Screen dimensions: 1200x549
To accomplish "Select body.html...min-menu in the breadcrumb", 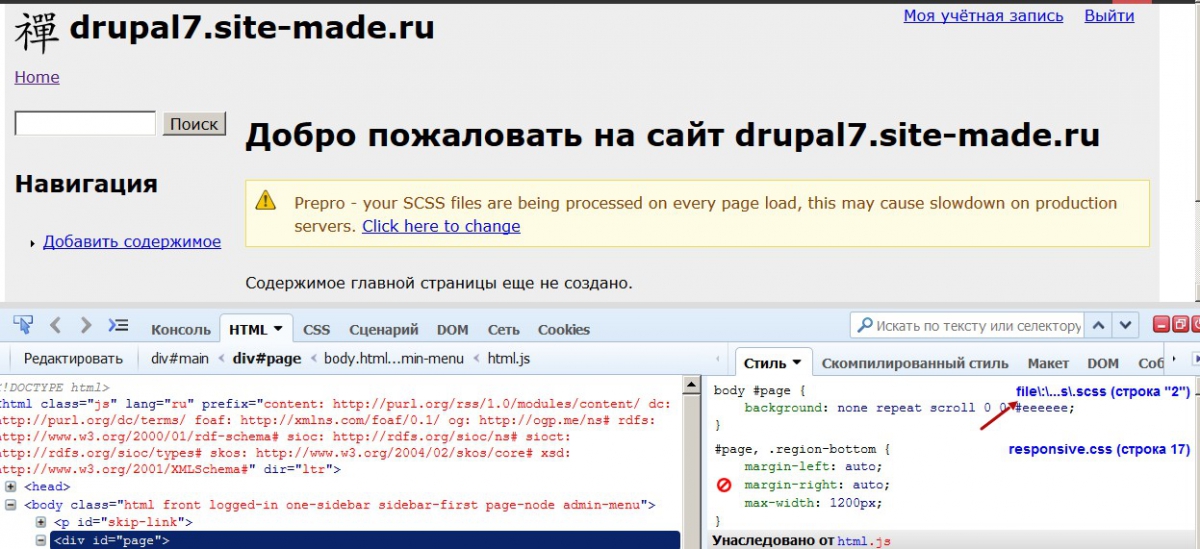I will point(394,358).
